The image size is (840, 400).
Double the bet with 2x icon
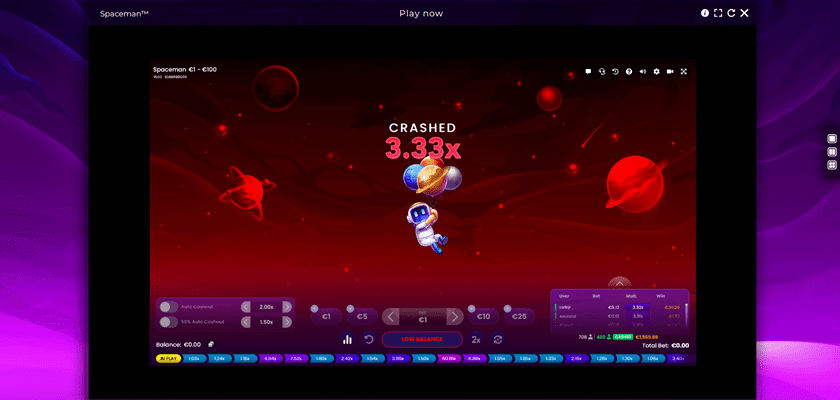click(x=476, y=339)
